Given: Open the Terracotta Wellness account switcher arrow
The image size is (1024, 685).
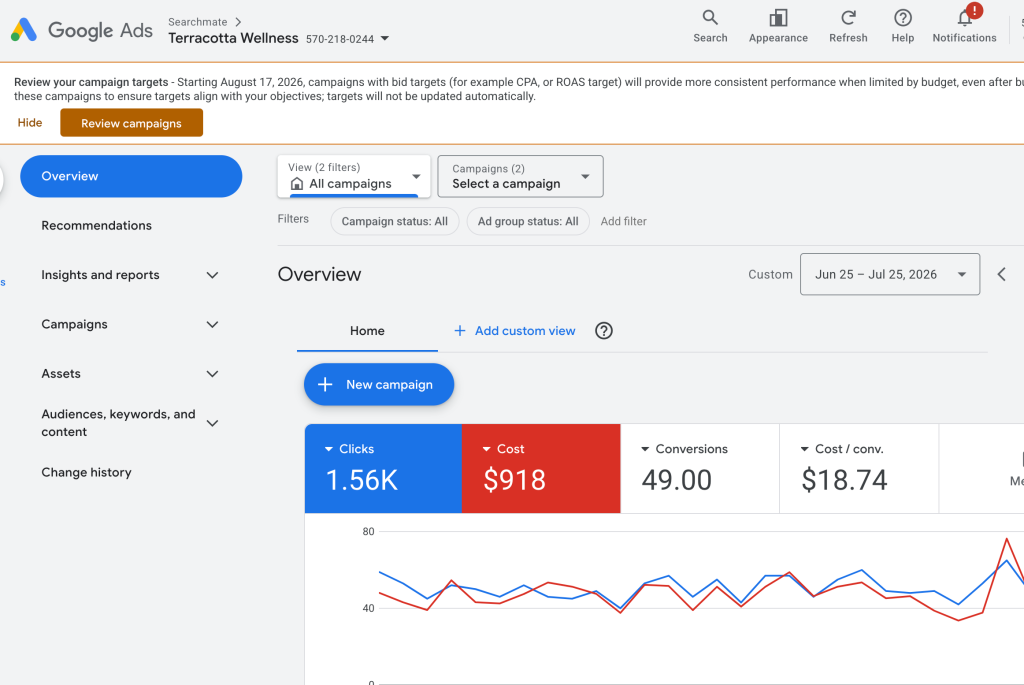Looking at the screenshot, I should [x=385, y=39].
